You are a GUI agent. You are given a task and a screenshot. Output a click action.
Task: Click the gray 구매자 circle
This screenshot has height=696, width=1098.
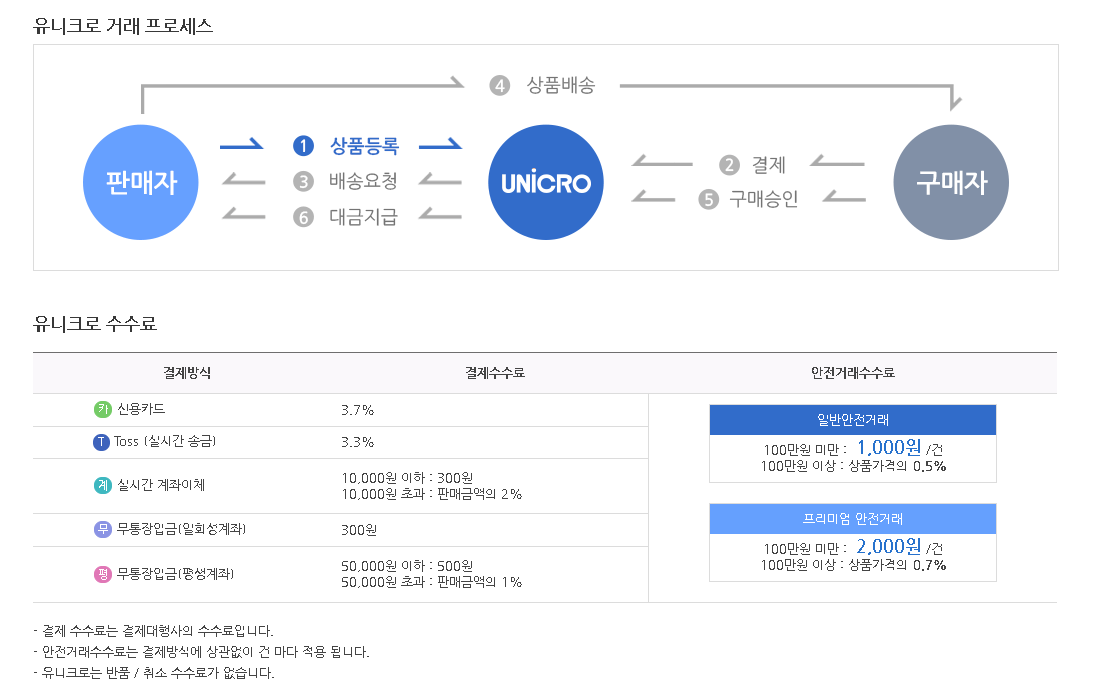point(951,182)
